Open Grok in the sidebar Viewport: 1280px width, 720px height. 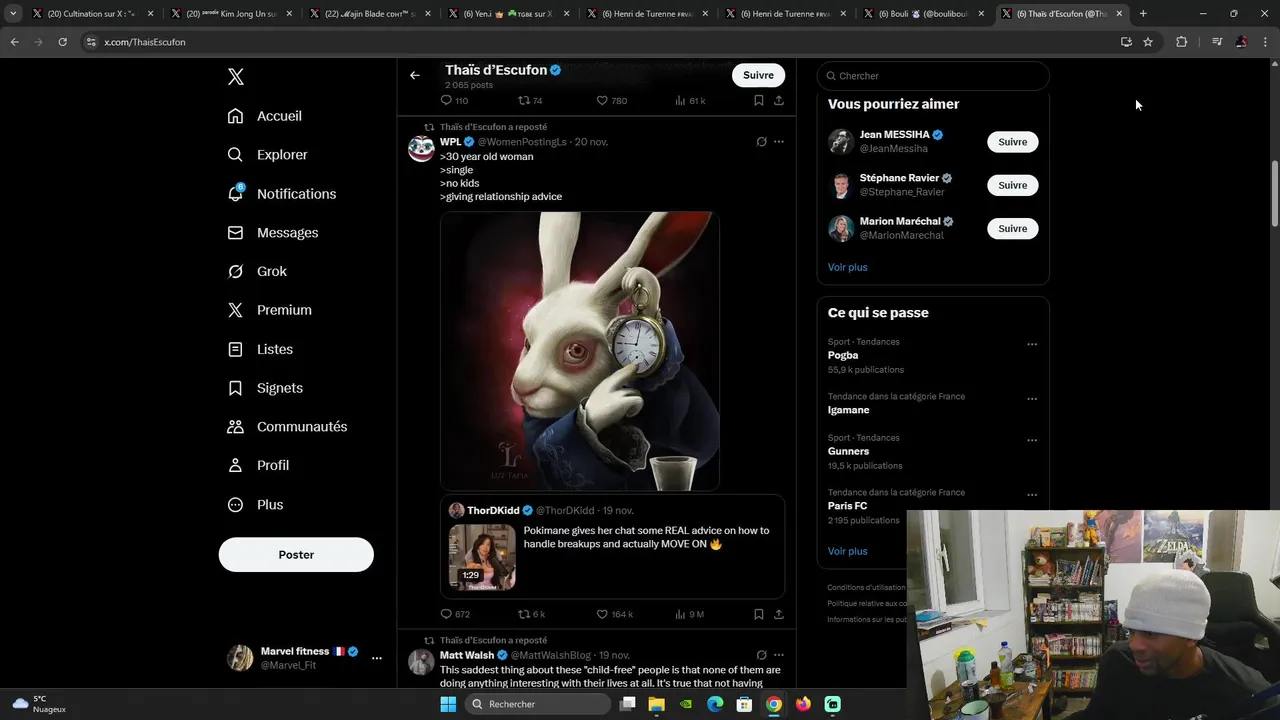point(256,271)
